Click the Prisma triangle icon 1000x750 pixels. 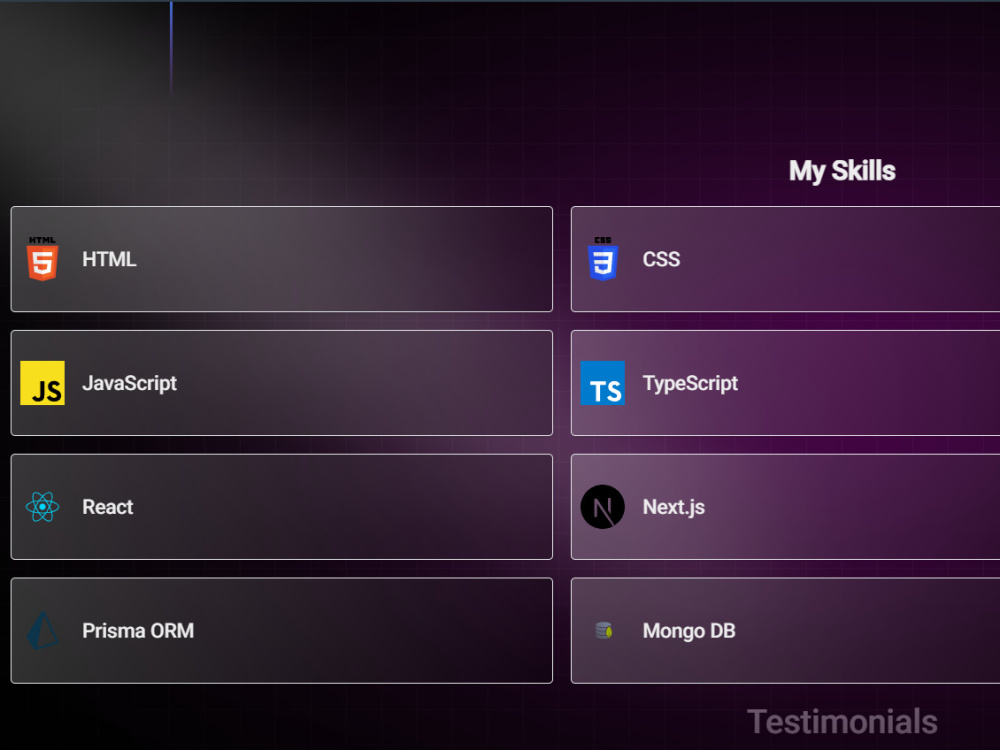point(43,631)
